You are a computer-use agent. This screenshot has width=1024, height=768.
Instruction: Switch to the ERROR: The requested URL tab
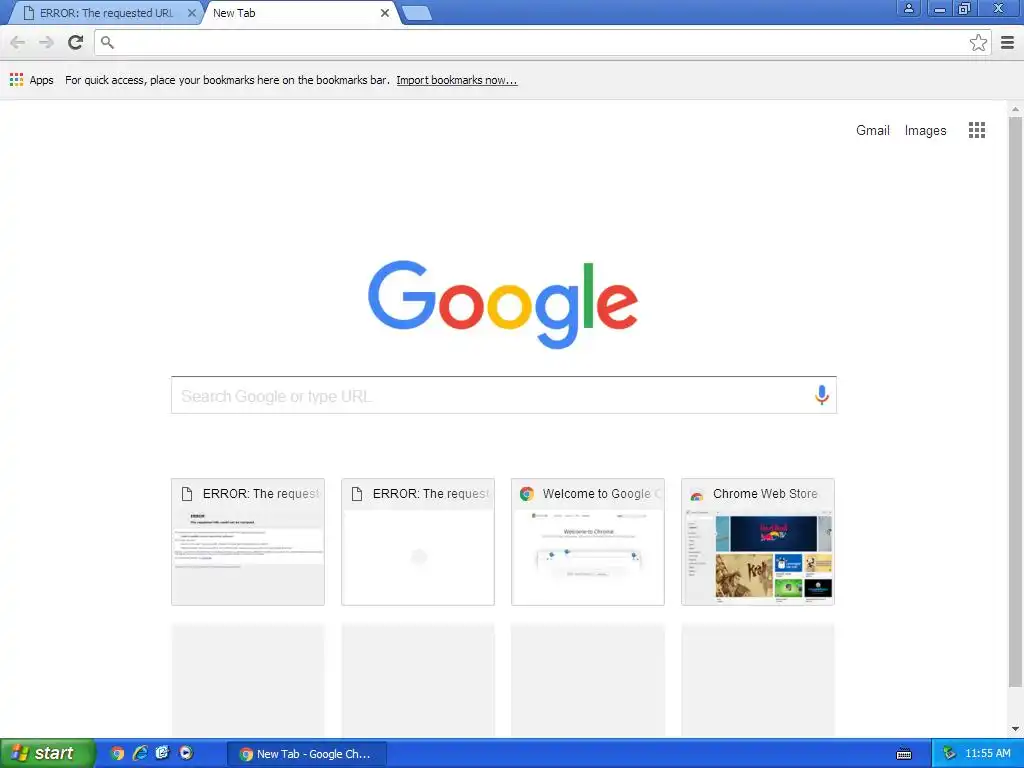point(104,13)
